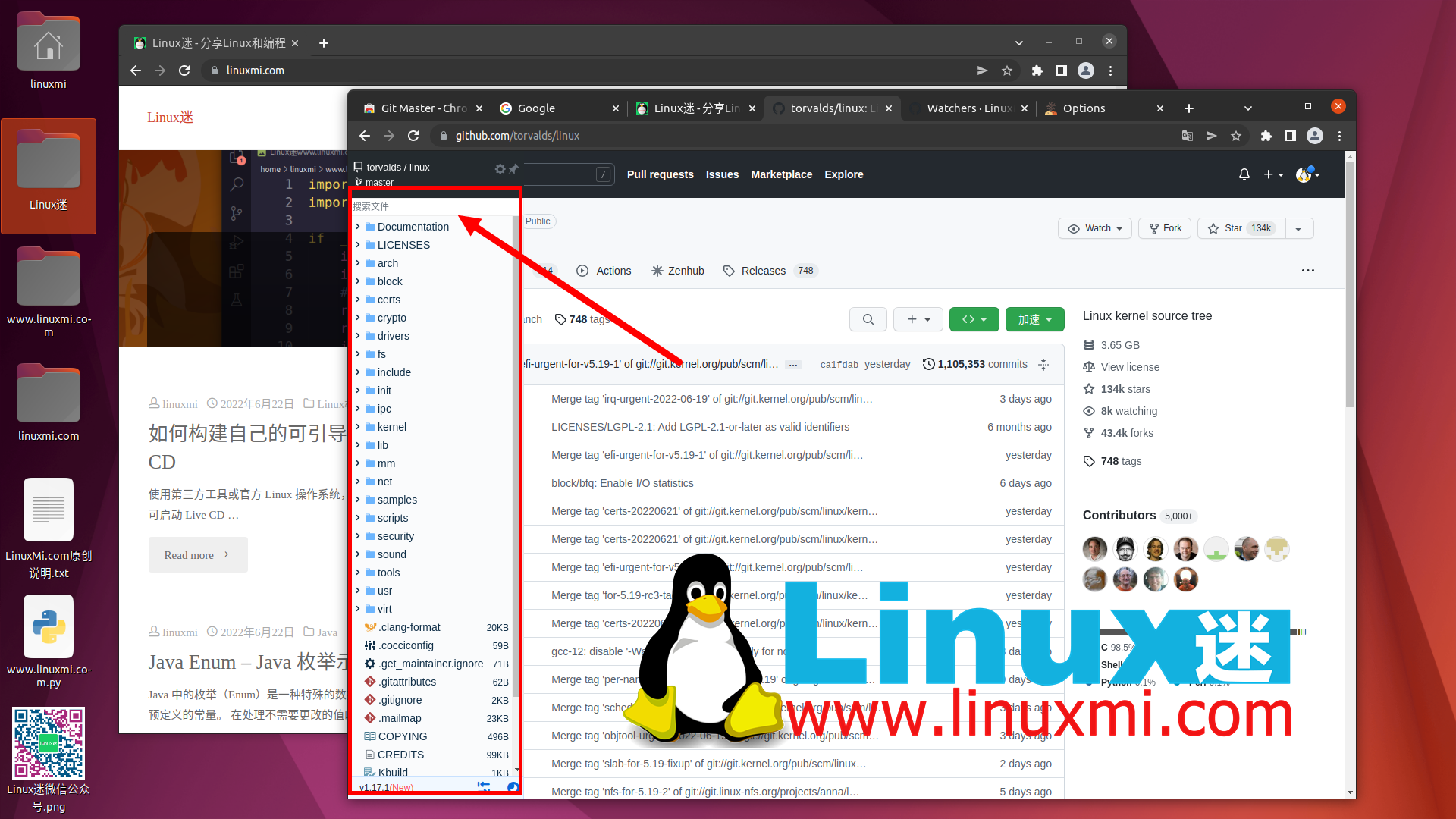Open the Watch dropdown

point(1094,228)
